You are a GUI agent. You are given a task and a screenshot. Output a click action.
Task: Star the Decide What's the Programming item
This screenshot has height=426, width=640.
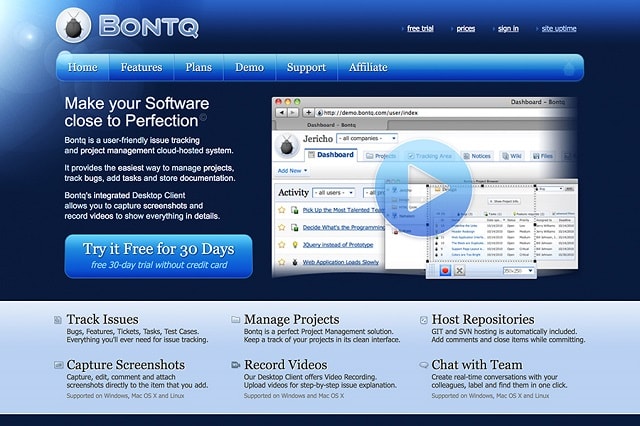[x=281, y=227]
